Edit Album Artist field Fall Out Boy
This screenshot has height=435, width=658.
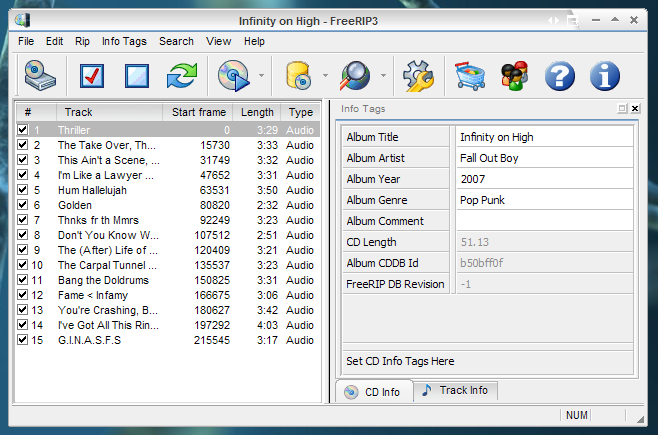point(544,158)
